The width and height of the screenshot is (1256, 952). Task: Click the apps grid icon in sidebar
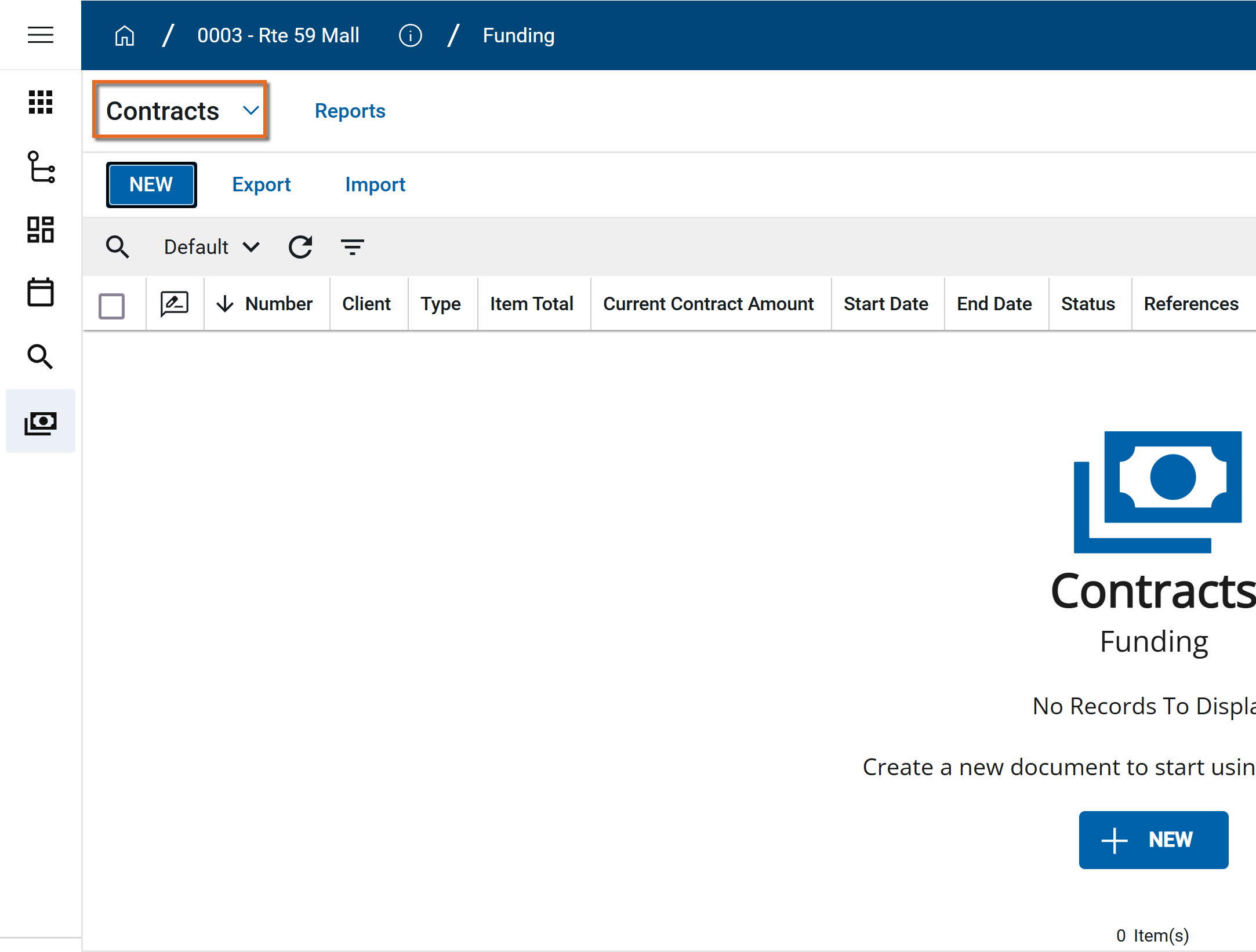point(41,102)
